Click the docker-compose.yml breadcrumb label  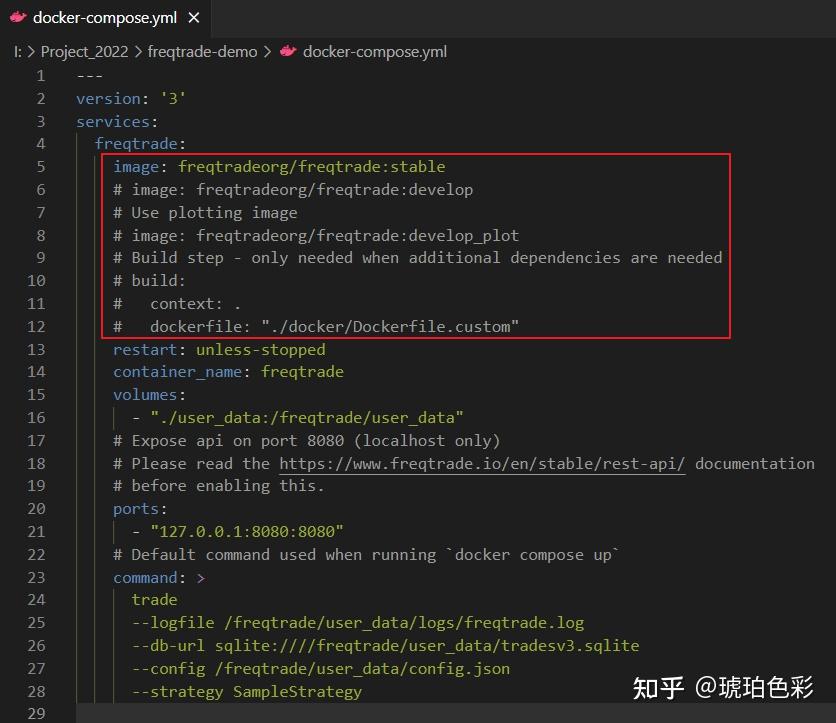point(375,51)
